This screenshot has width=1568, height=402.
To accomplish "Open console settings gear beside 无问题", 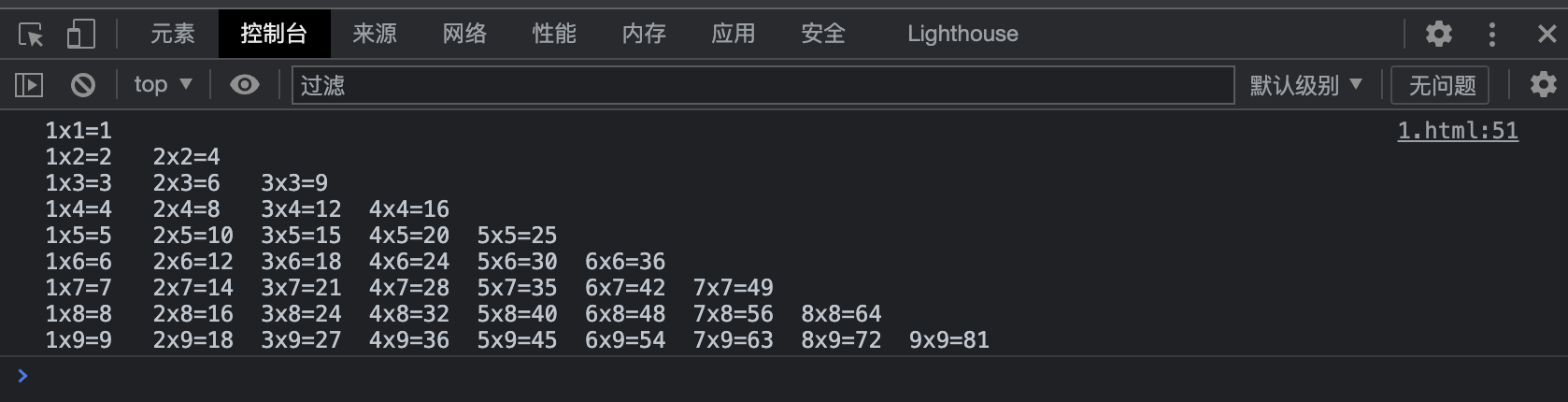I will [1544, 84].
